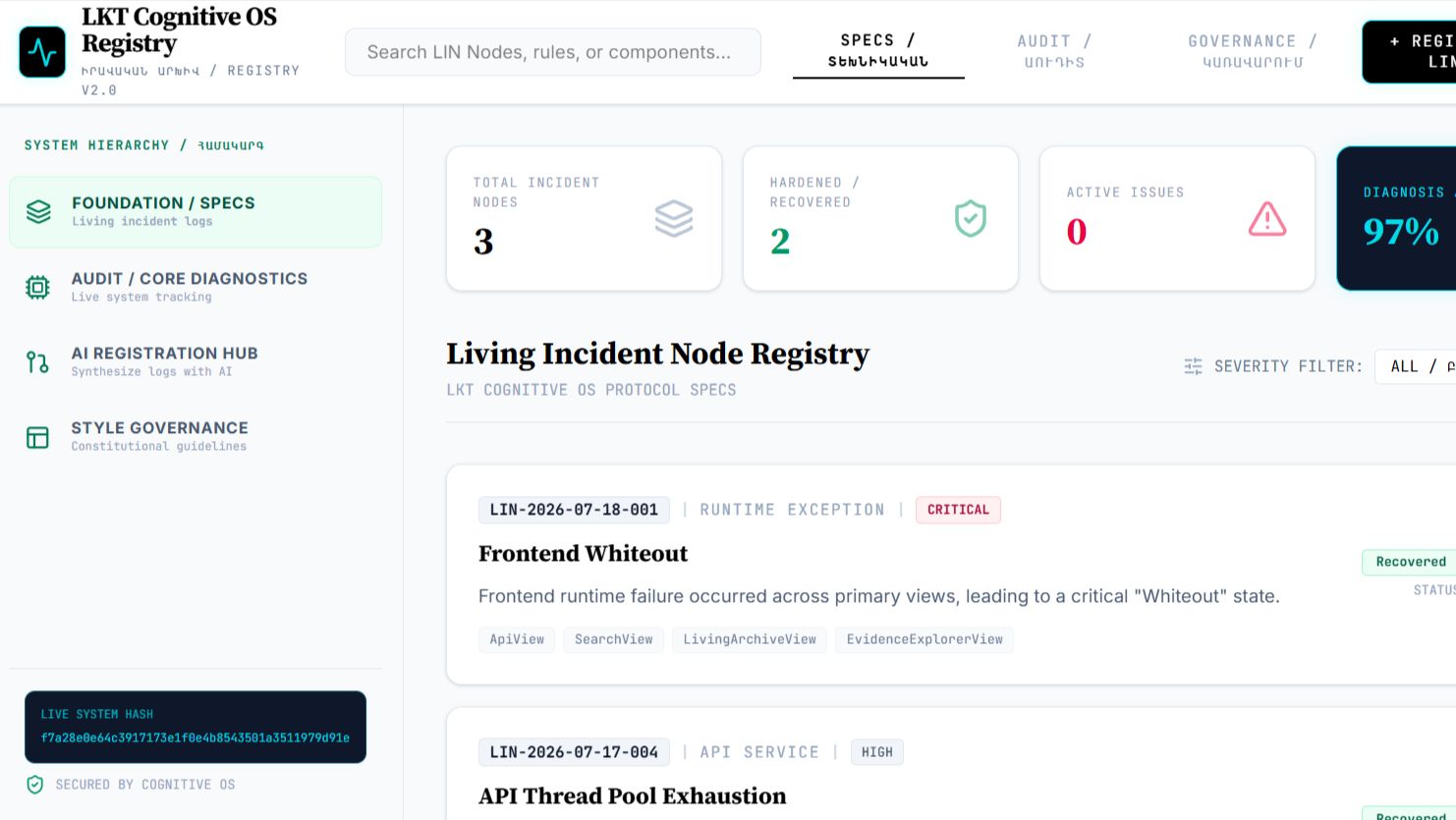The image size is (1456, 820).
Task: Click the LivingArchiveView component tag
Action: (750, 639)
